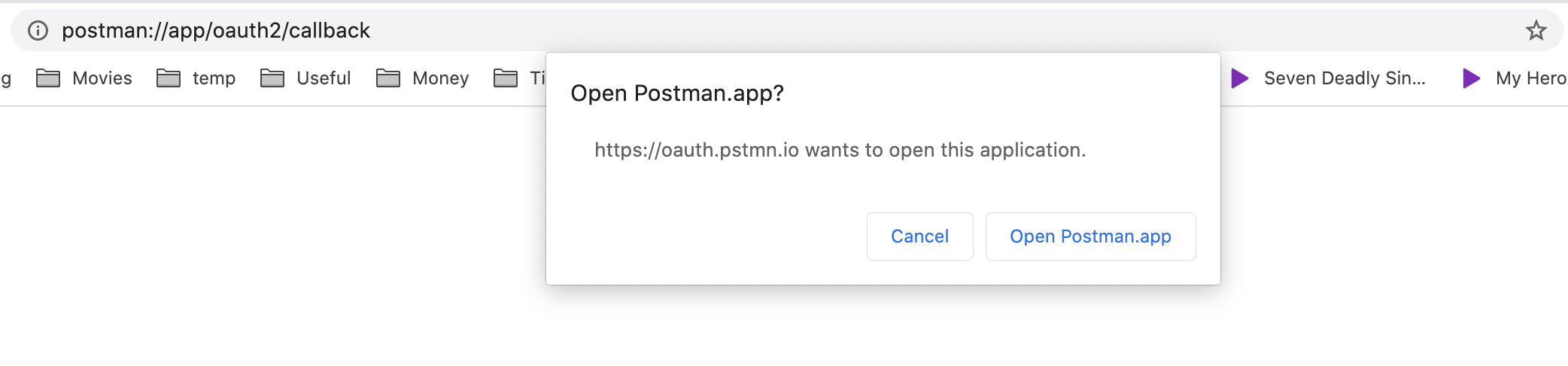Cancel the Open Postman.app dialog

tap(919, 236)
